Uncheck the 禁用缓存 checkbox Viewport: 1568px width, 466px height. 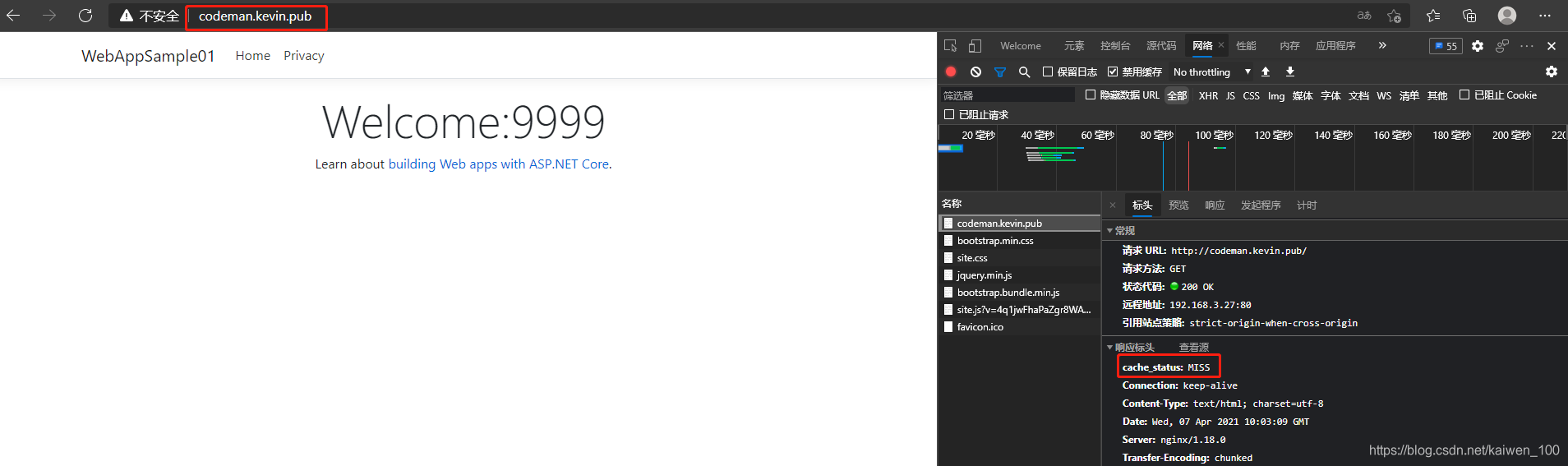pyautogui.click(x=1113, y=72)
